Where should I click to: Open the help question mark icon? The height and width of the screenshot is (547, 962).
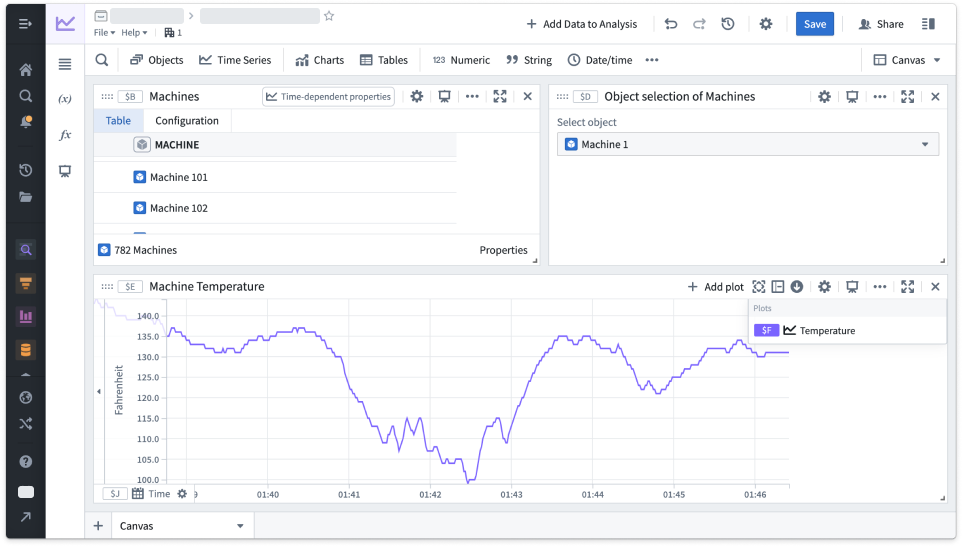(25, 462)
